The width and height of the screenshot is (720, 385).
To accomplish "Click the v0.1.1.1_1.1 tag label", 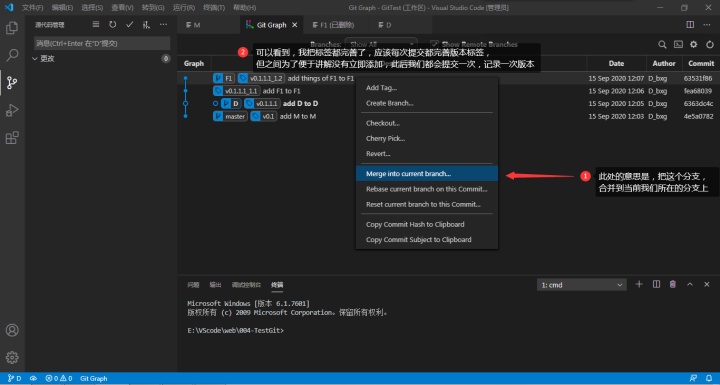I will point(237,91).
